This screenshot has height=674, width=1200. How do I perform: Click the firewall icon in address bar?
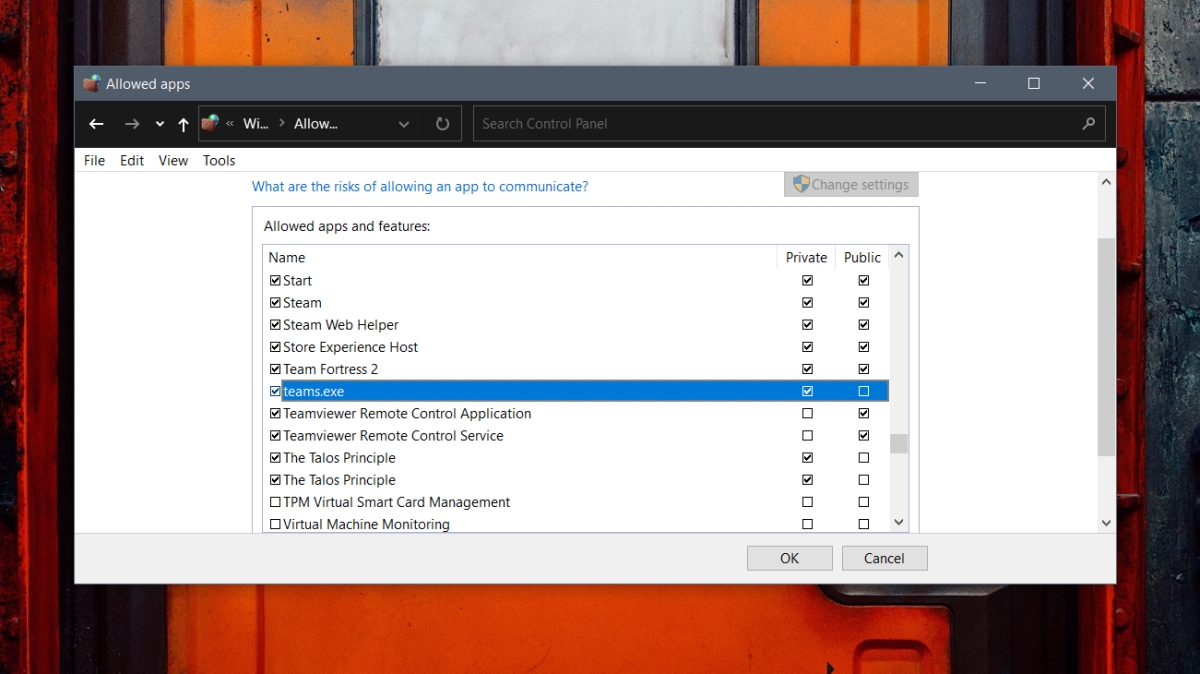click(210, 123)
